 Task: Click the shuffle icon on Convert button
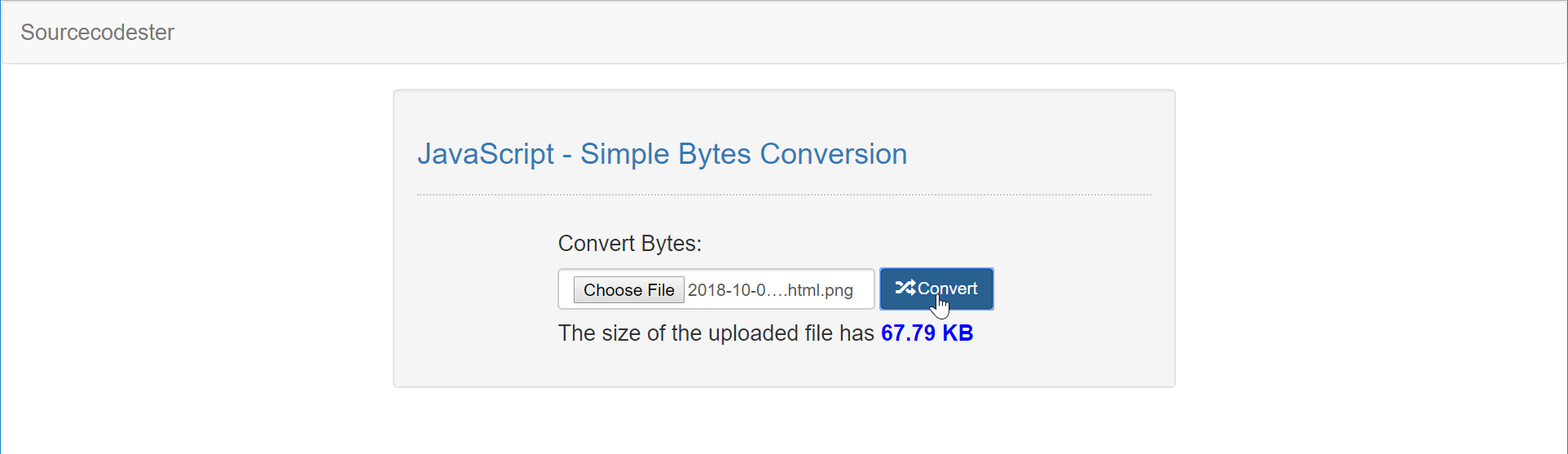tap(905, 288)
